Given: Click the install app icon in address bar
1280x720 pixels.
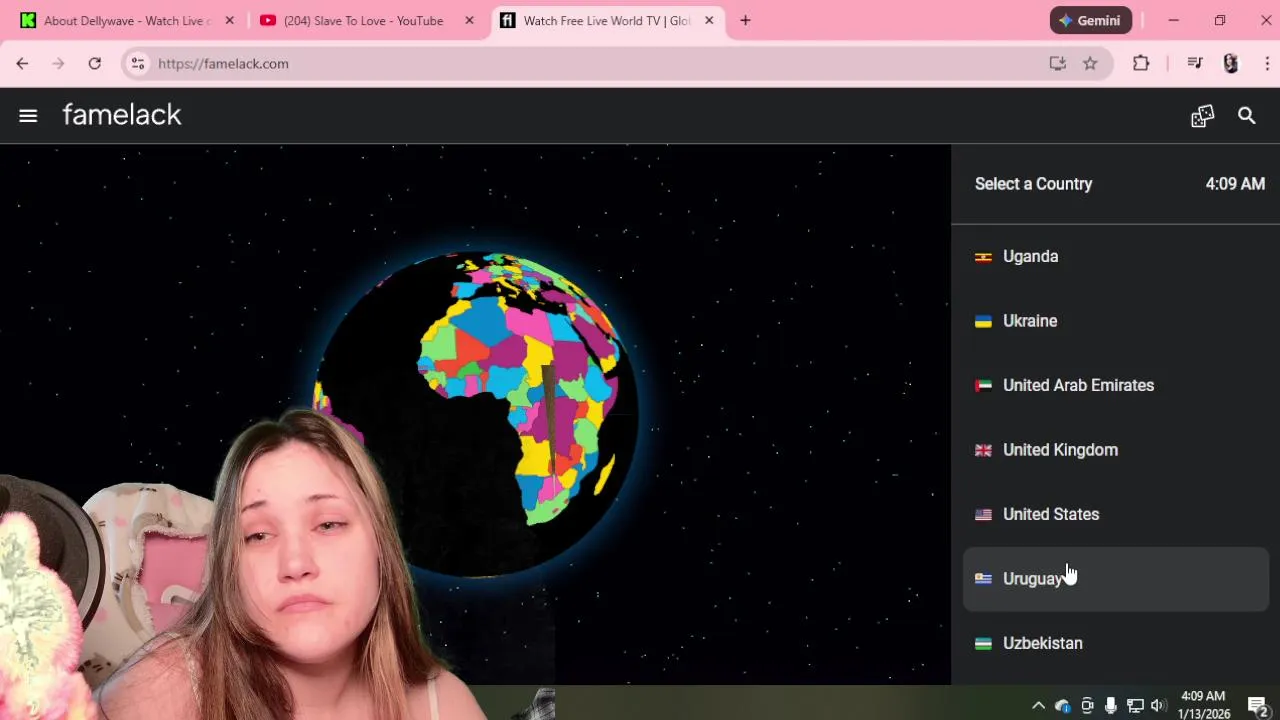Looking at the screenshot, I should coord(1057,63).
